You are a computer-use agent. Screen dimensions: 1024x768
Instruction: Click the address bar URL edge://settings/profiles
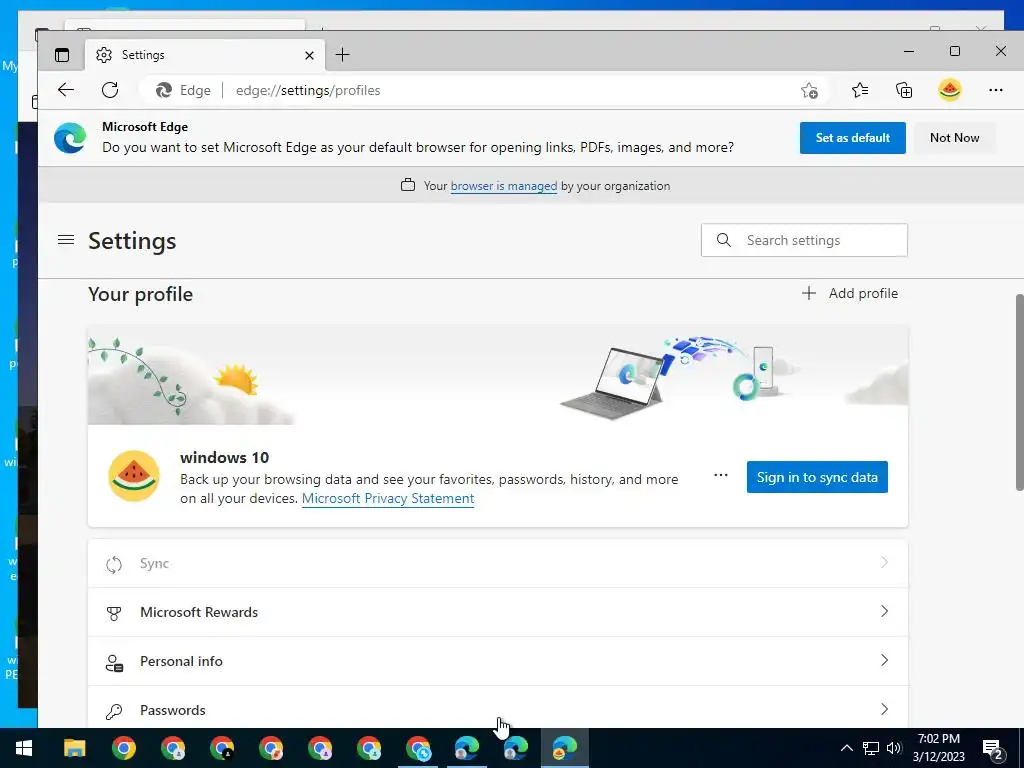pos(308,90)
